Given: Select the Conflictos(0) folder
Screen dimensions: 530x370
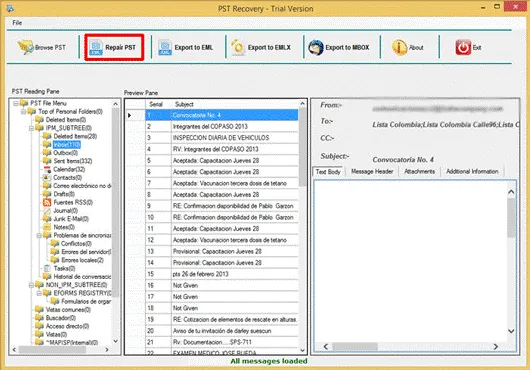Looking at the screenshot, I should pos(76,244).
